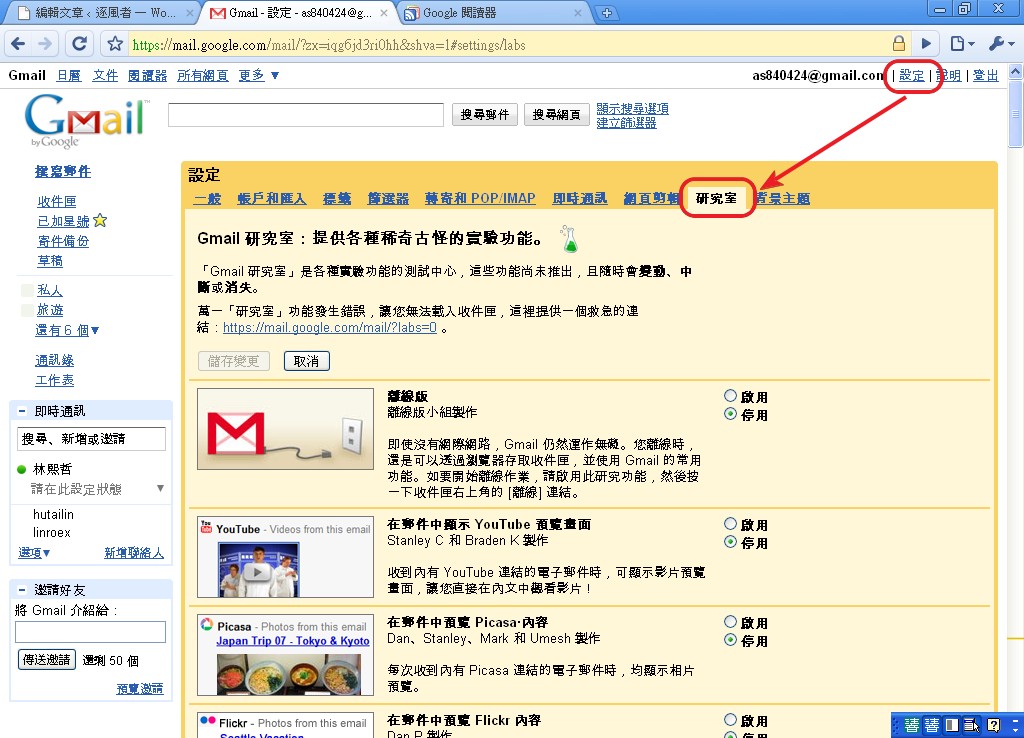Open the 收件匣 inbox link
This screenshot has width=1024, height=738.
point(57,202)
